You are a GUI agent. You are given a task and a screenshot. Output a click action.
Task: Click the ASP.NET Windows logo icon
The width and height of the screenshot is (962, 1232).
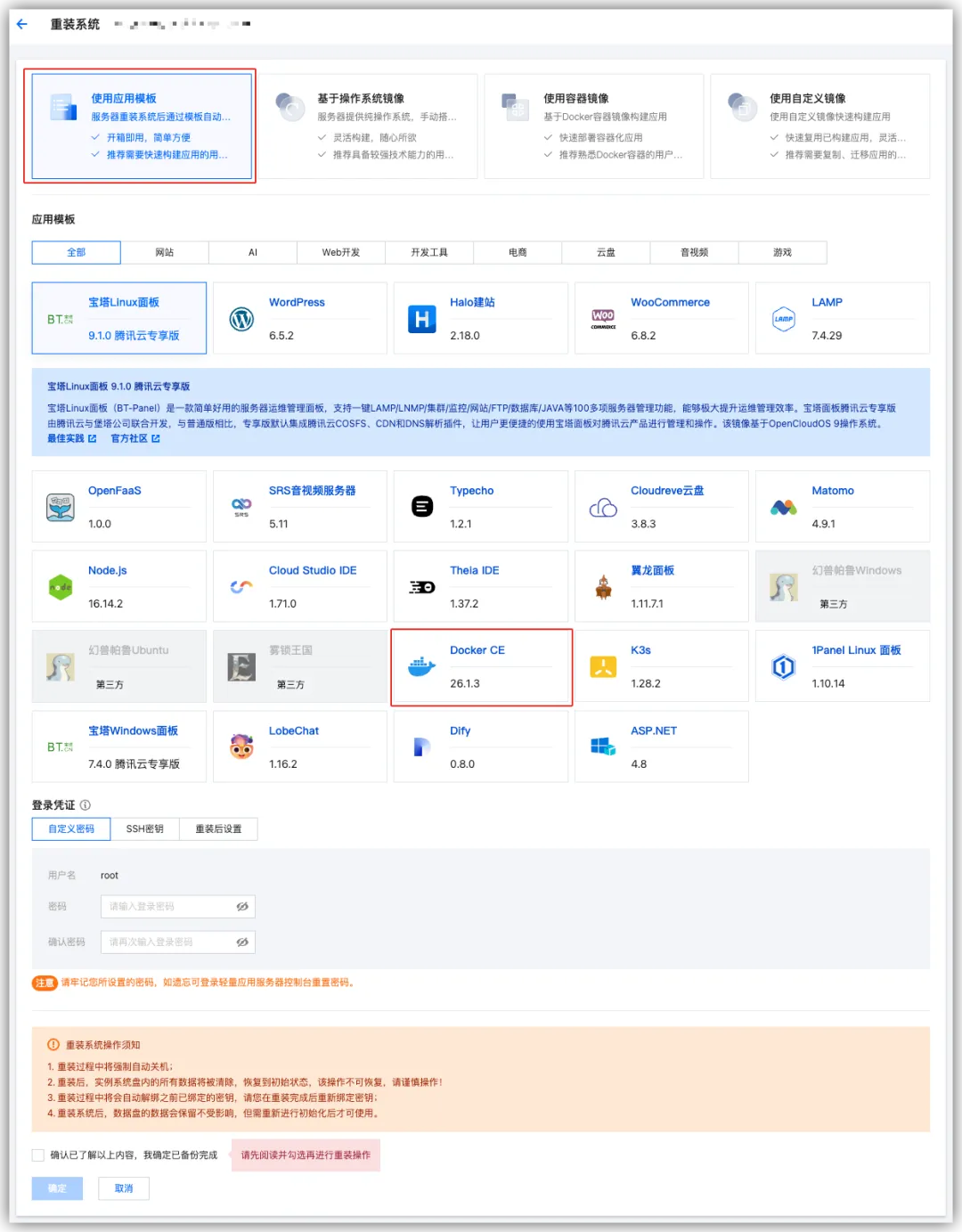click(x=603, y=747)
